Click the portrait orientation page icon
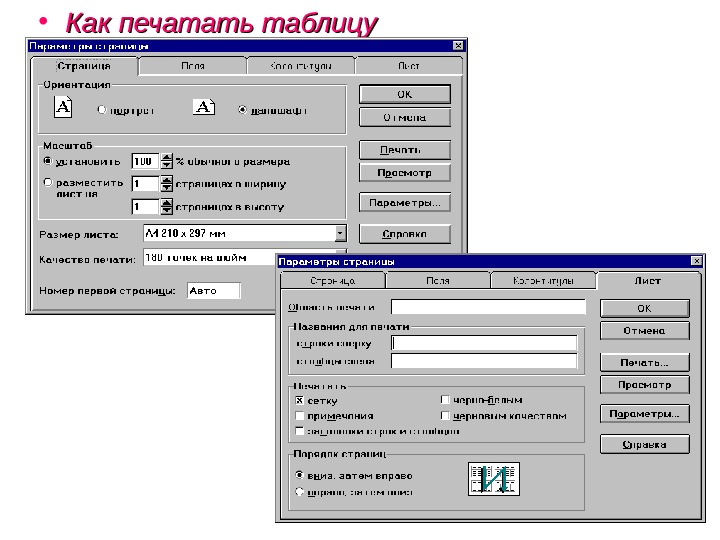720x540 pixels. 63,107
